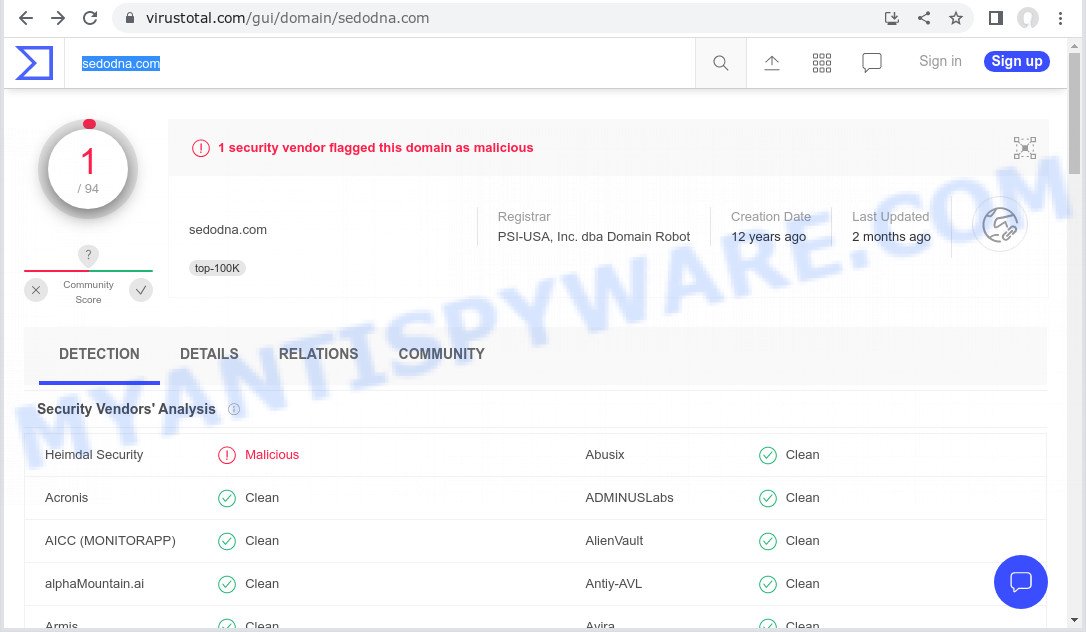
Task: Bookmark this page with the star icon
Action: pos(956,18)
